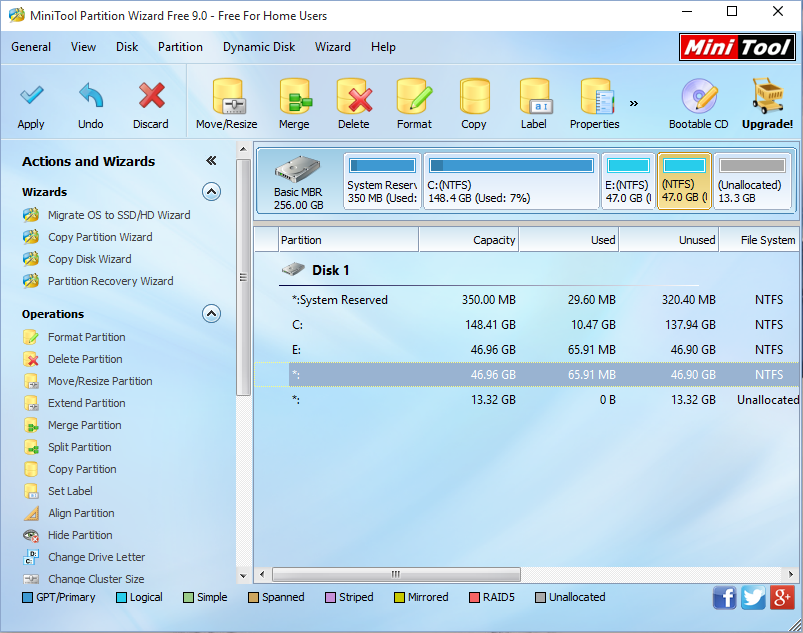Viewport: 803px width, 633px height.
Task: Choose Extend Partition operation
Action: [x=87, y=403]
